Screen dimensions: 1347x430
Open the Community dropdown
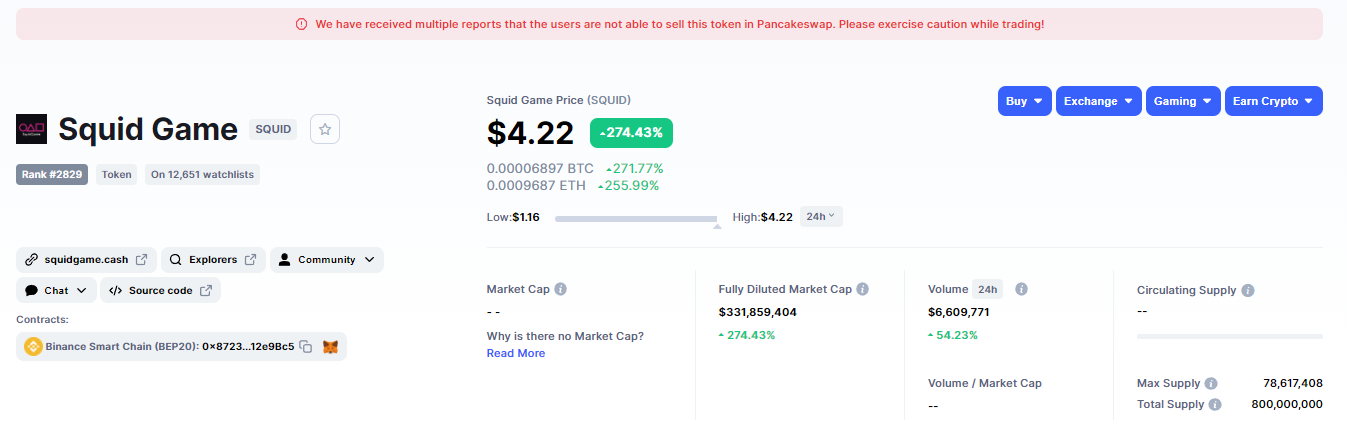click(x=327, y=260)
